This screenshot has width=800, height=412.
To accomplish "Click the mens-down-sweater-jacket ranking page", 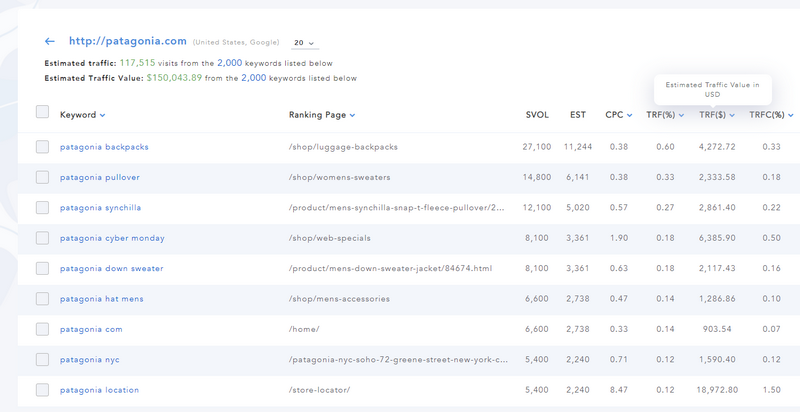I will (390, 269).
